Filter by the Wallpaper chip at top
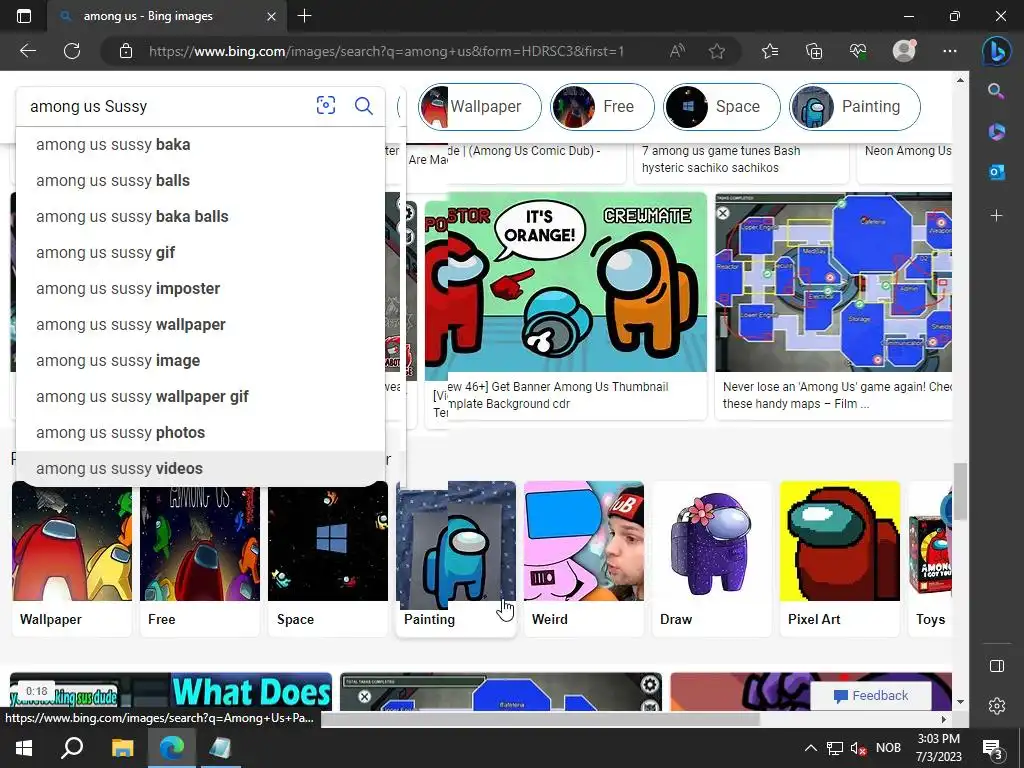 click(480, 106)
